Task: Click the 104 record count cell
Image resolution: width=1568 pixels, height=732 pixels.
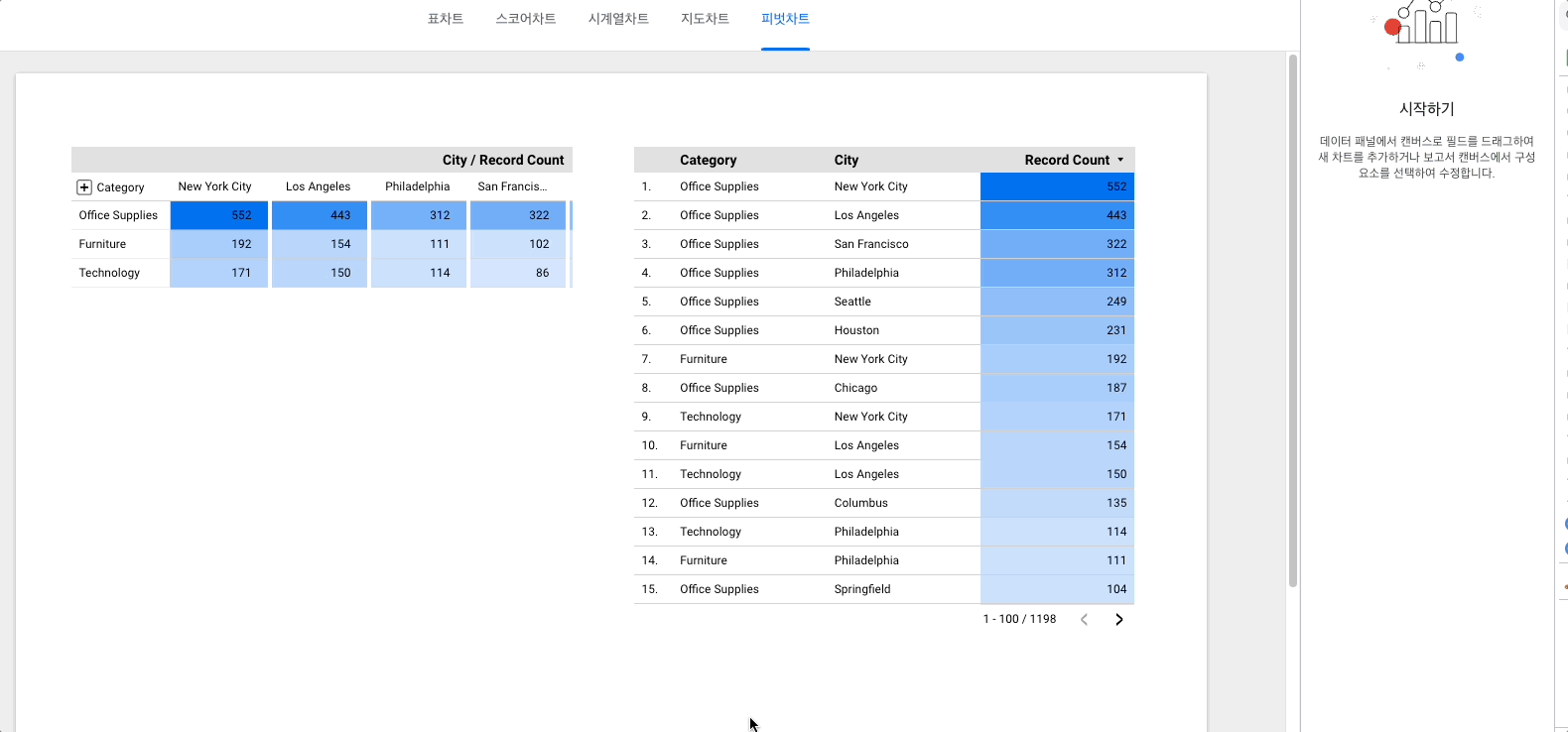Action: (x=1057, y=589)
